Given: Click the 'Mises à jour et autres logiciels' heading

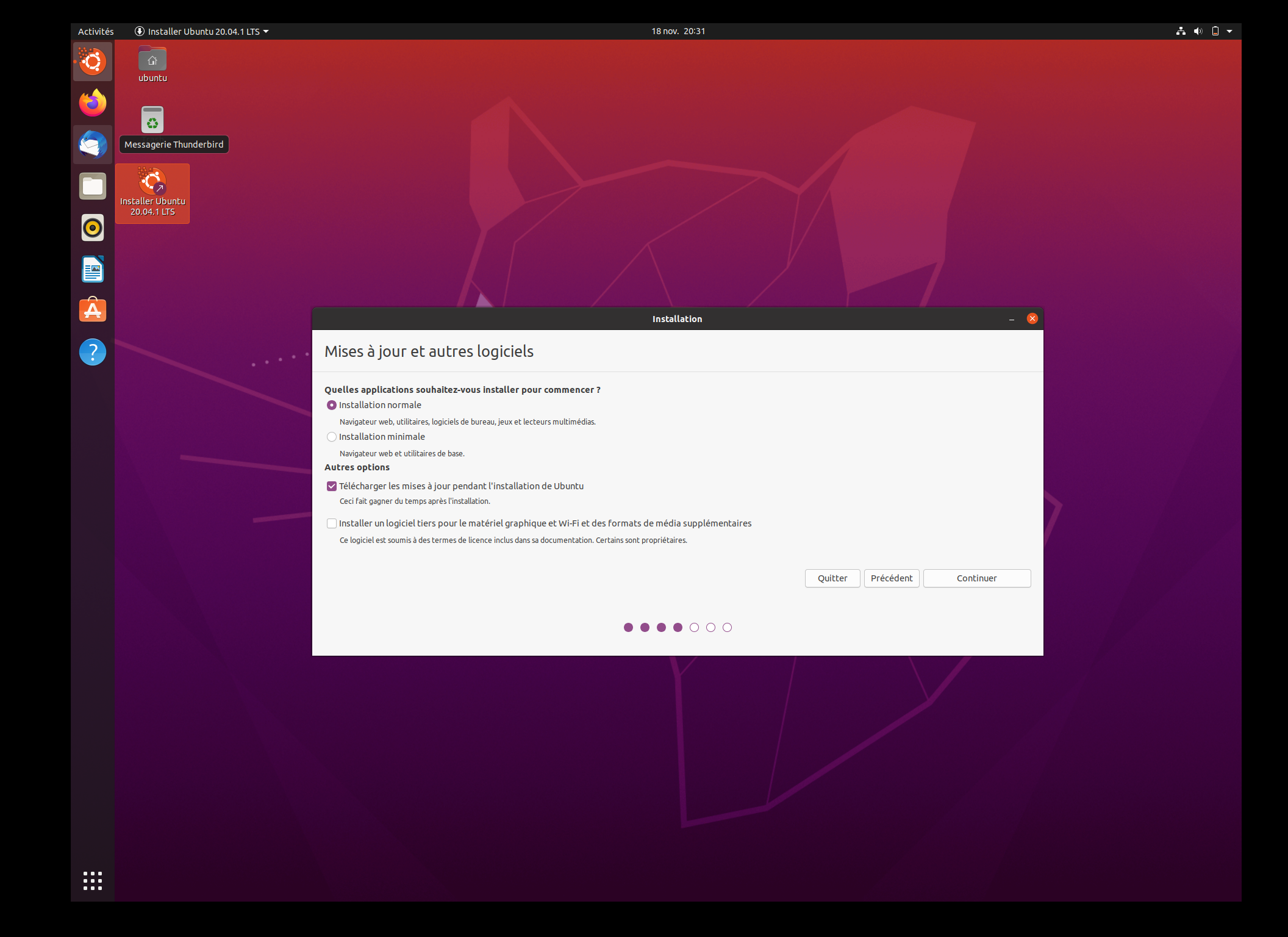Looking at the screenshot, I should pos(429,351).
